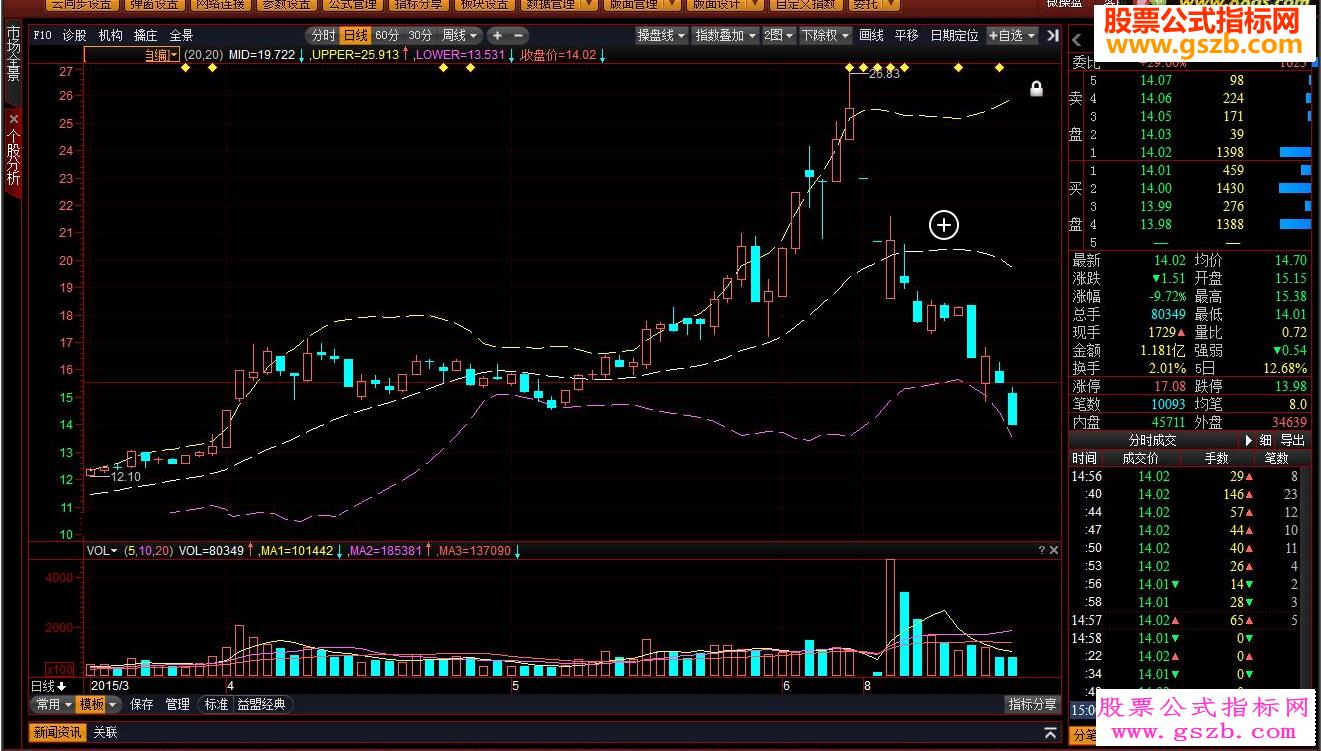Collapse the news panel with the up-arrow icon
Screen dimensions: 1321x751
[1050, 733]
